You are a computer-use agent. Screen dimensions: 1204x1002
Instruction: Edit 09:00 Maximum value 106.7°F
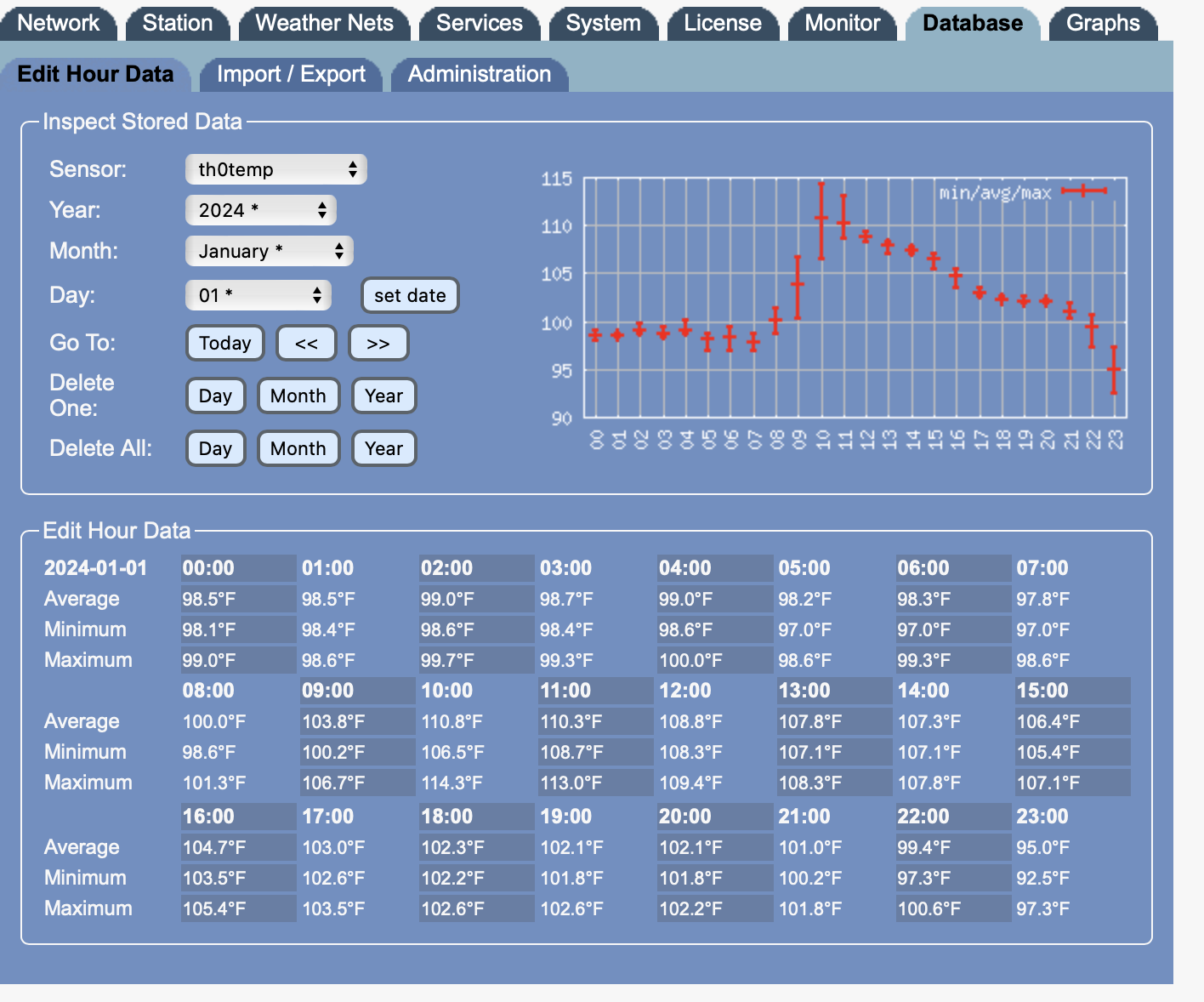point(358,783)
